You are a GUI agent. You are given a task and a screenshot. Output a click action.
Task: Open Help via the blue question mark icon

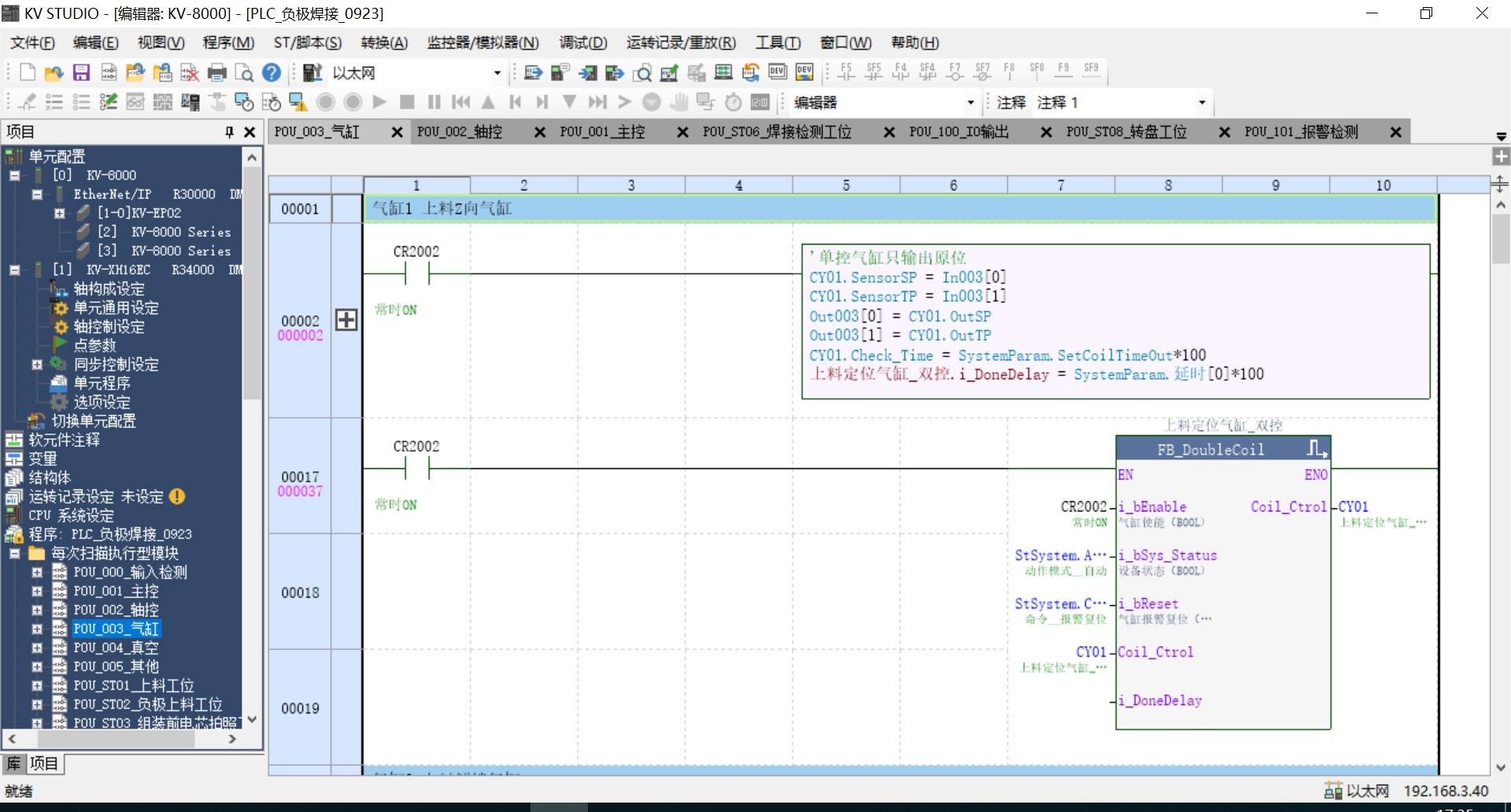click(272, 73)
